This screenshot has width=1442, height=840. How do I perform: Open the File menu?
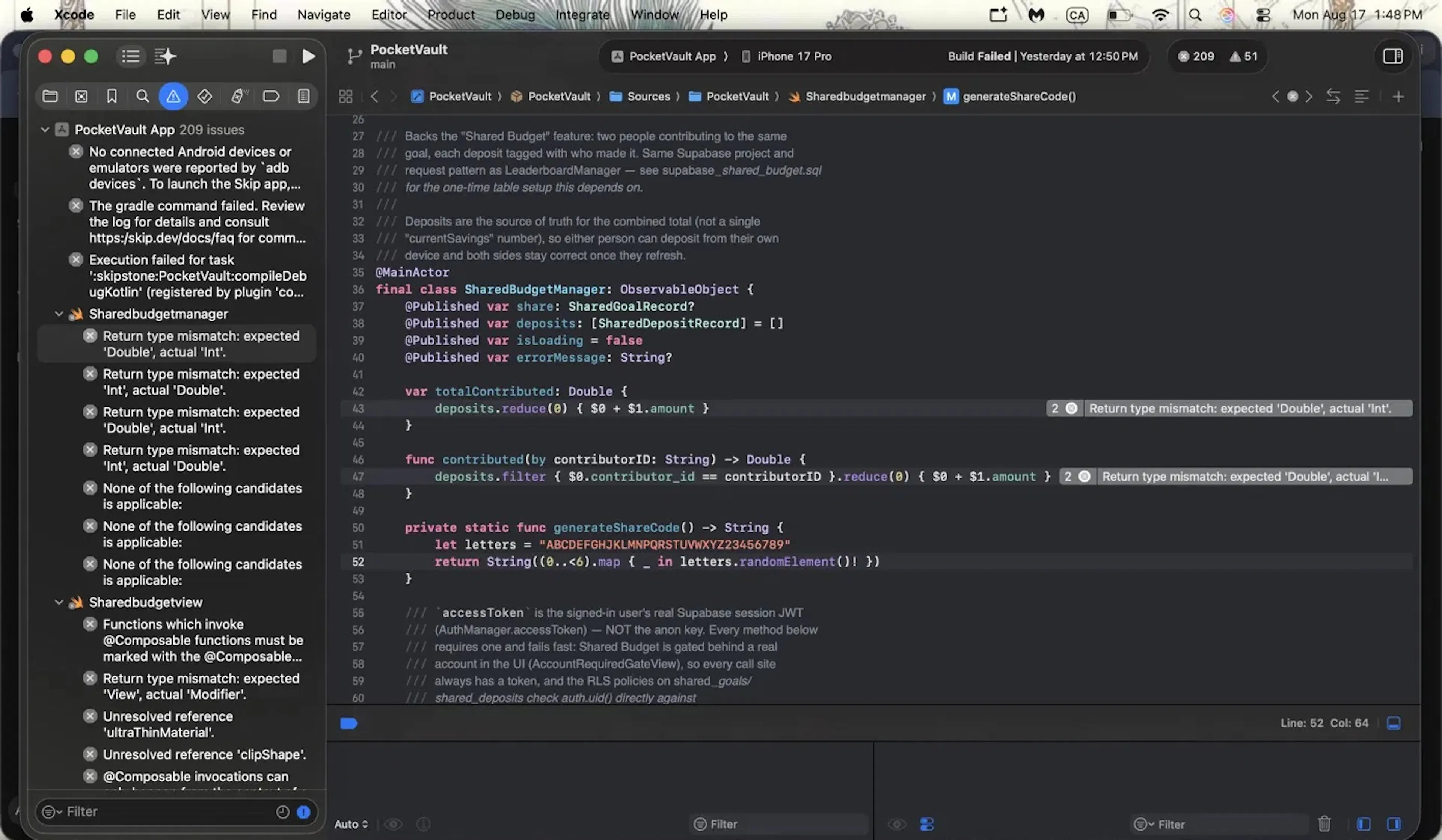[125, 14]
